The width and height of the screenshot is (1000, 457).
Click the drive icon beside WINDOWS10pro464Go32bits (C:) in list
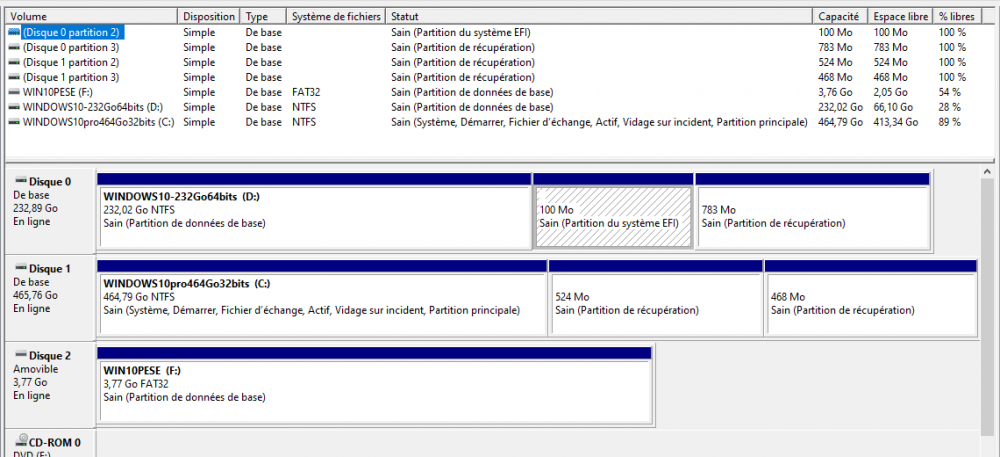14,122
